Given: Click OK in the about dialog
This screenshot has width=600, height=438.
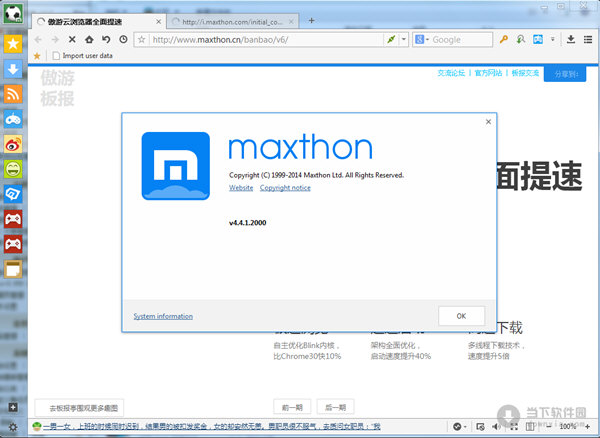Looking at the screenshot, I should point(461,316).
